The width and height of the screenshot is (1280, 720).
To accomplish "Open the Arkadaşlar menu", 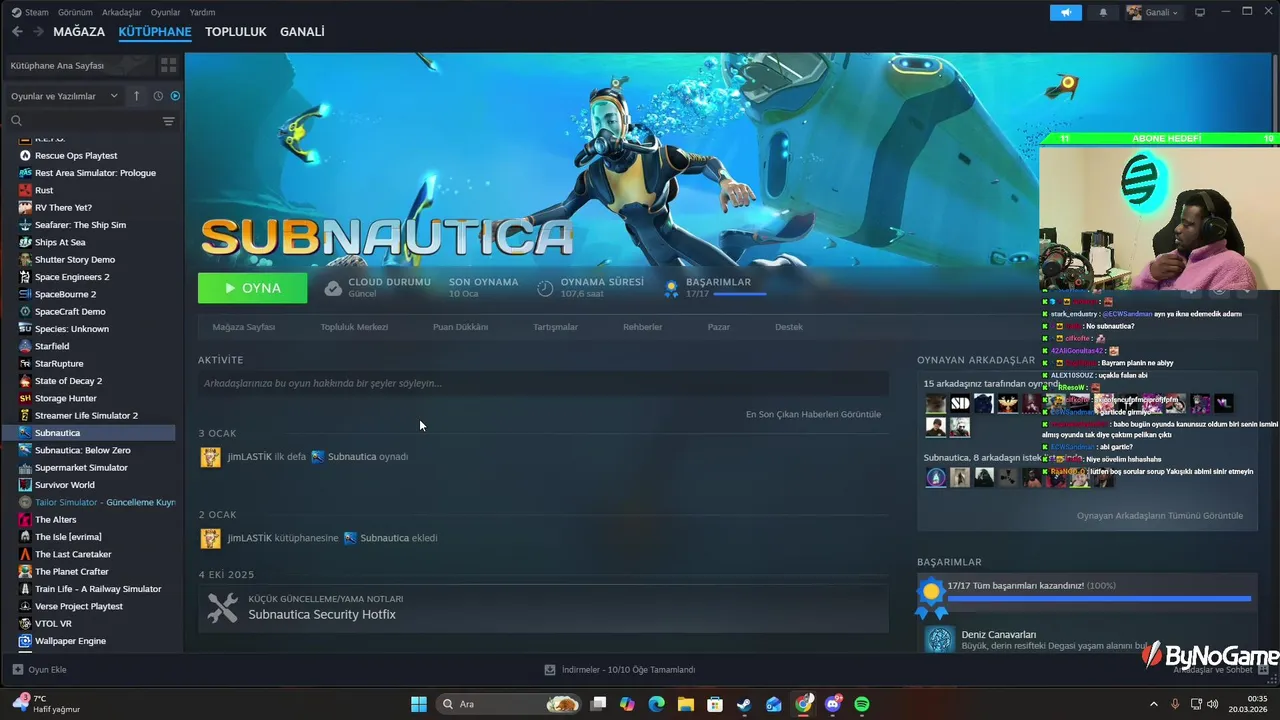I will [x=122, y=12].
